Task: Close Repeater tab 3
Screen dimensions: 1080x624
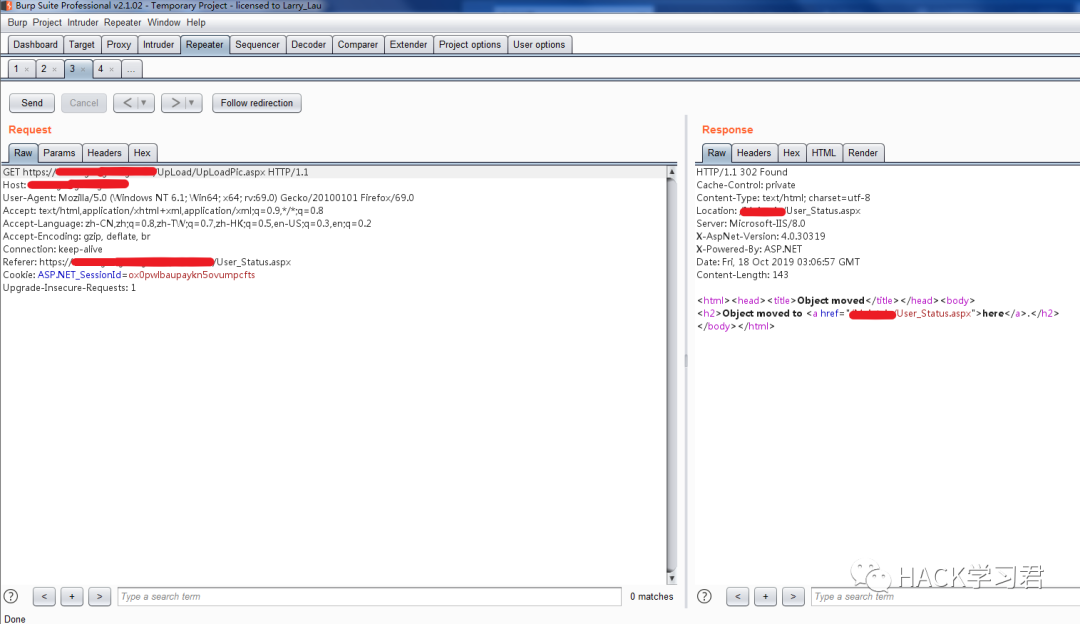Action: (x=83, y=70)
